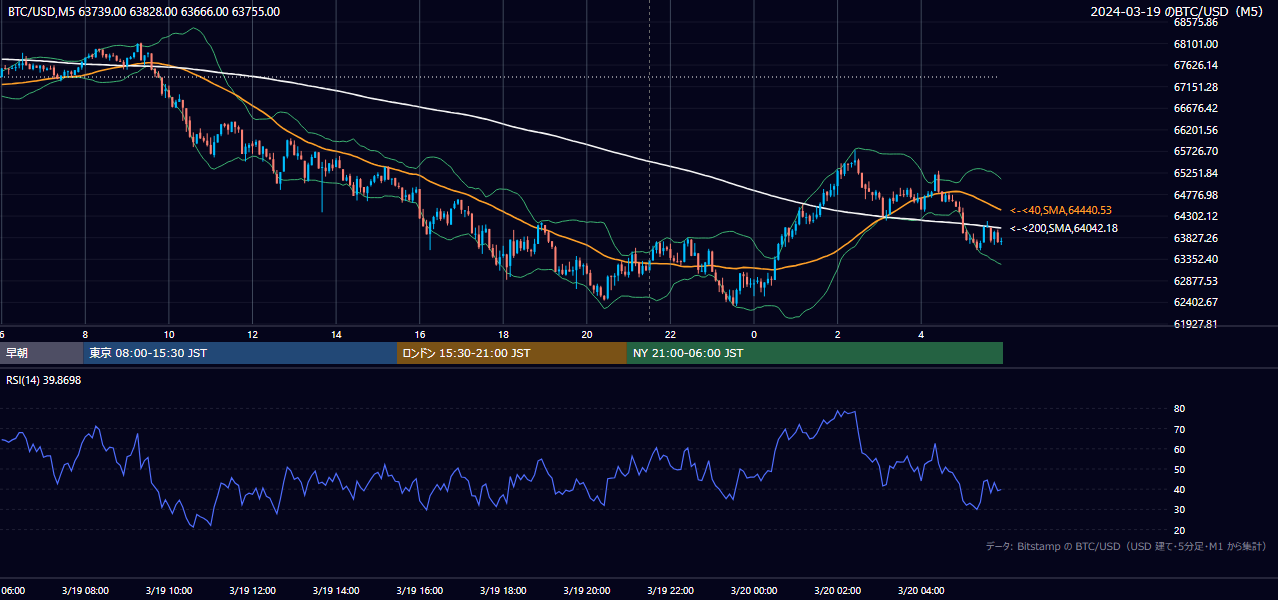Click hour label 2 under price chart
Screen dimensions: 1278x600
(x=838, y=334)
